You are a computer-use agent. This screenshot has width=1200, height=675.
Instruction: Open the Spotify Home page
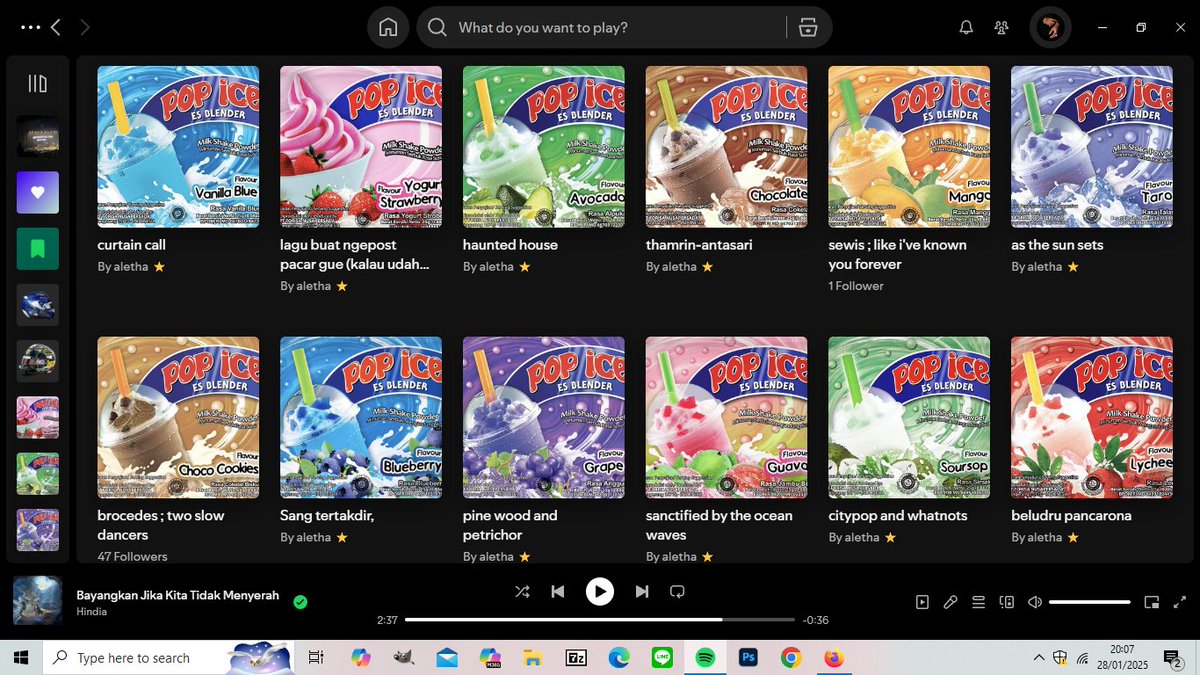(388, 28)
